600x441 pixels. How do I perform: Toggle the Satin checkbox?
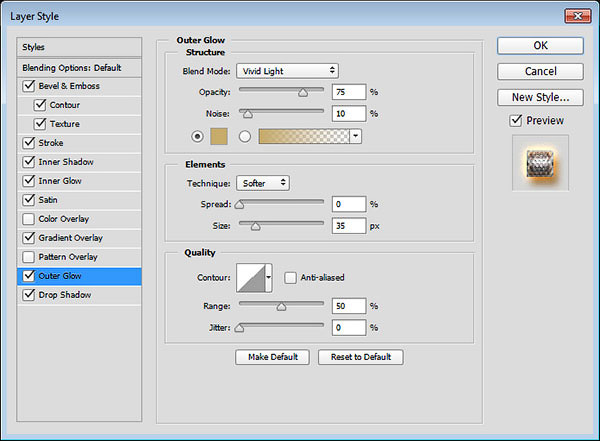point(29,200)
